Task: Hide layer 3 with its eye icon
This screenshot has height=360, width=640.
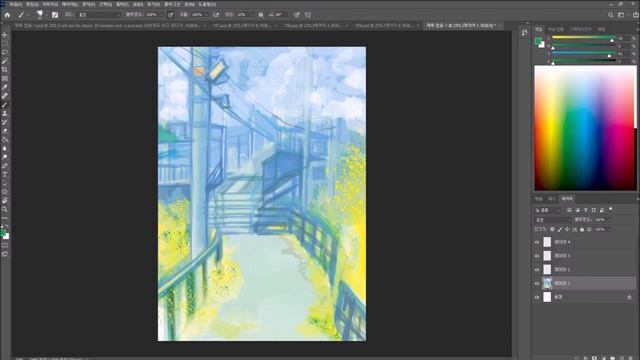Action: pyautogui.click(x=537, y=256)
